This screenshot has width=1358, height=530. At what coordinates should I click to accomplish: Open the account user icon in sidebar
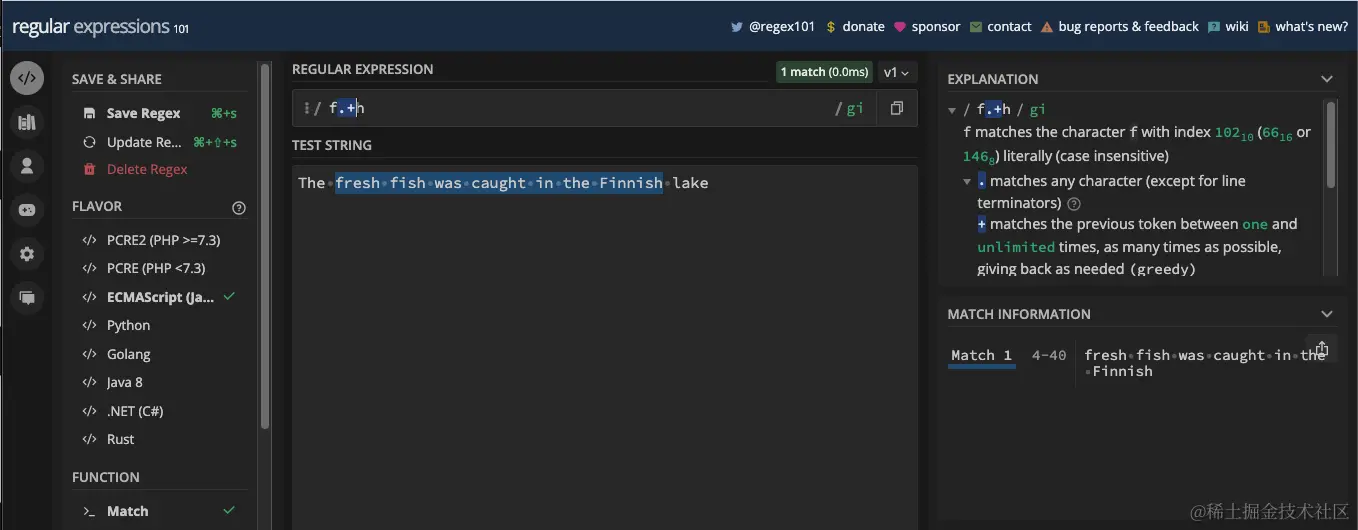point(27,166)
